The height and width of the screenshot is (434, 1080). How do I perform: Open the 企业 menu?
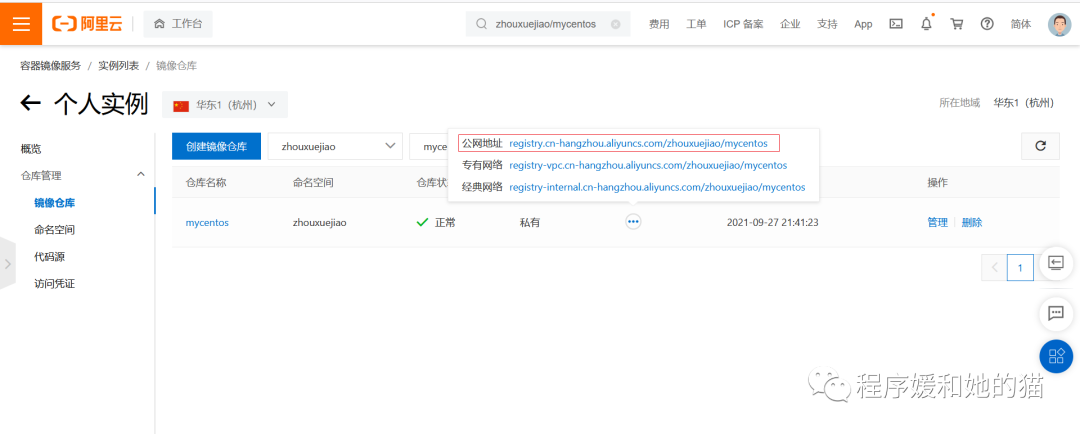tap(790, 24)
